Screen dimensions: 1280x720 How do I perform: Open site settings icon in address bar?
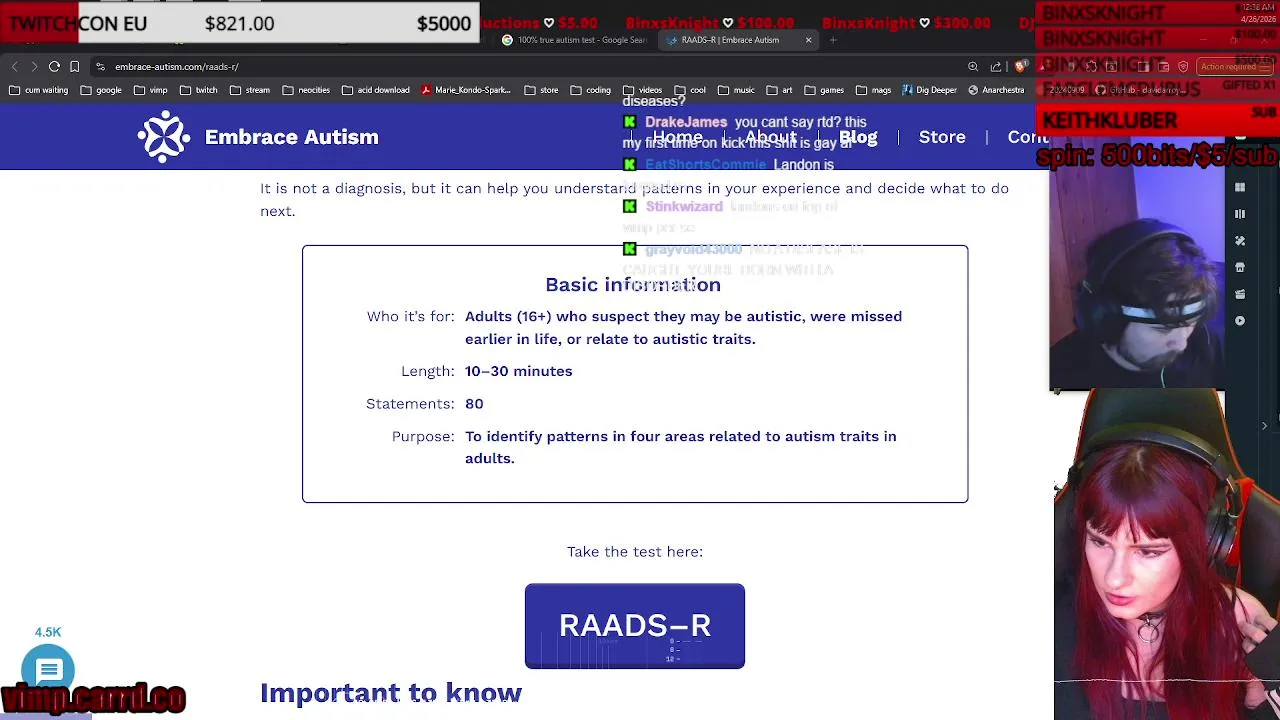pyautogui.click(x=100, y=67)
